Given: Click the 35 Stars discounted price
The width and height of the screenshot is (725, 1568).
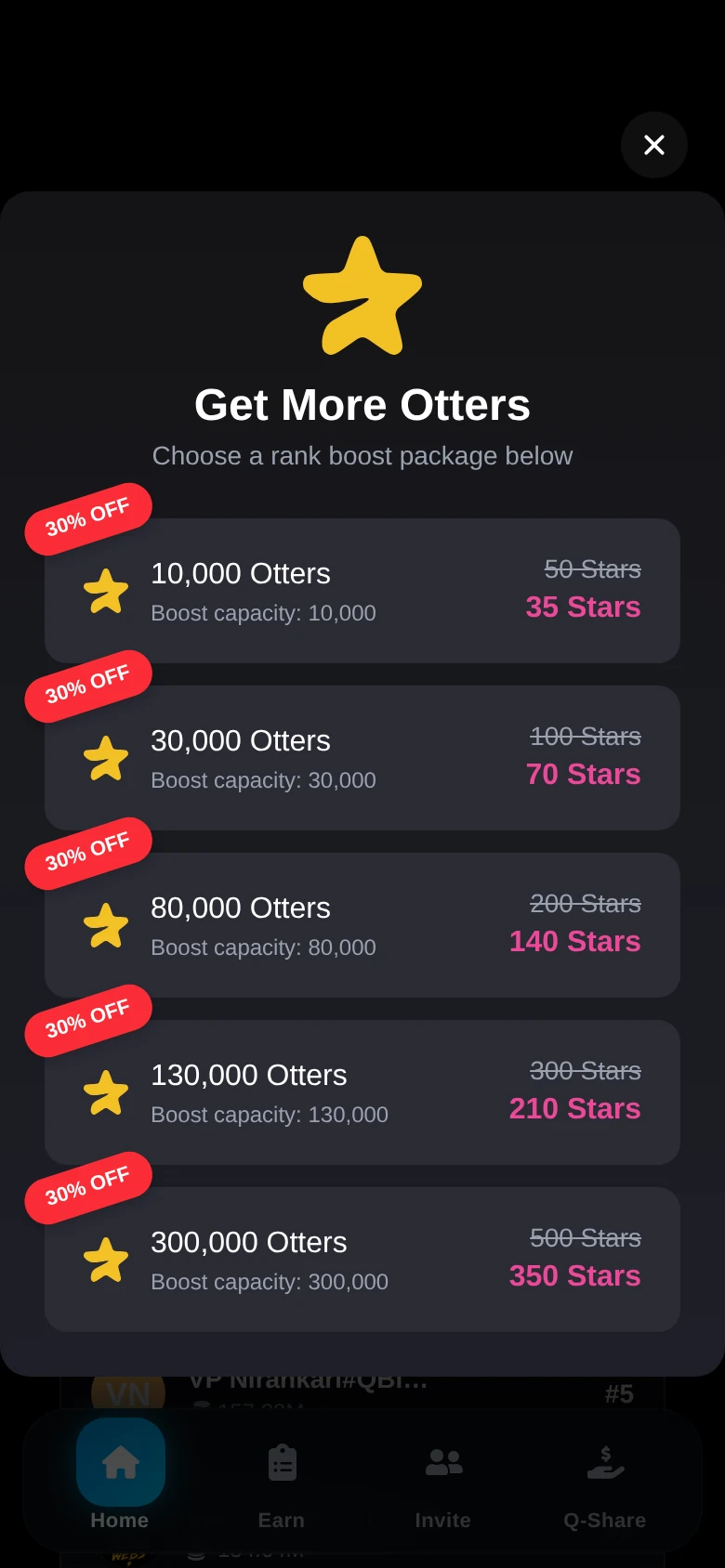Looking at the screenshot, I should (583, 607).
